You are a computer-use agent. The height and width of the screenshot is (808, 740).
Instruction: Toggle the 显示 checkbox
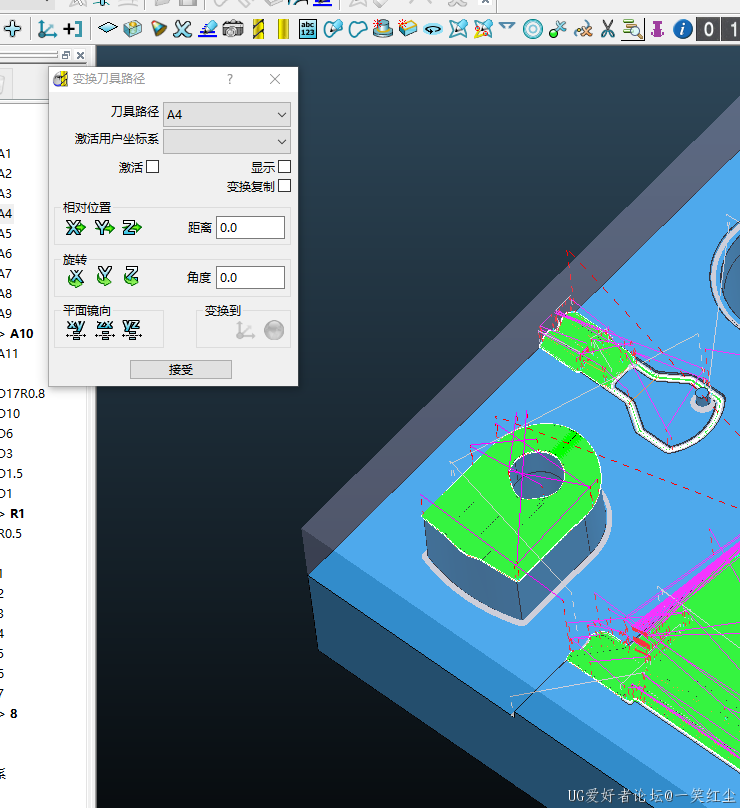click(x=284, y=166)
